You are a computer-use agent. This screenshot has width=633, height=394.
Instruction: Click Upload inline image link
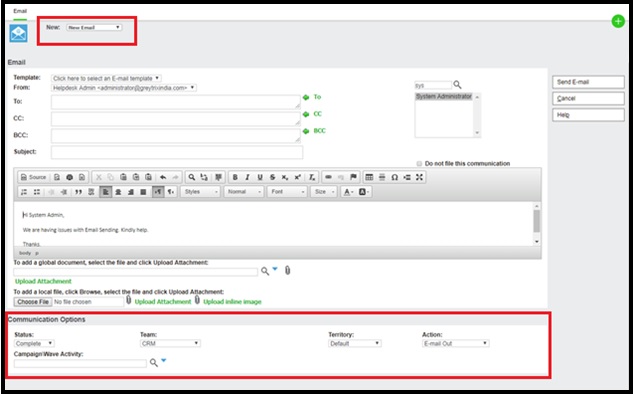[x=233, y=302]
